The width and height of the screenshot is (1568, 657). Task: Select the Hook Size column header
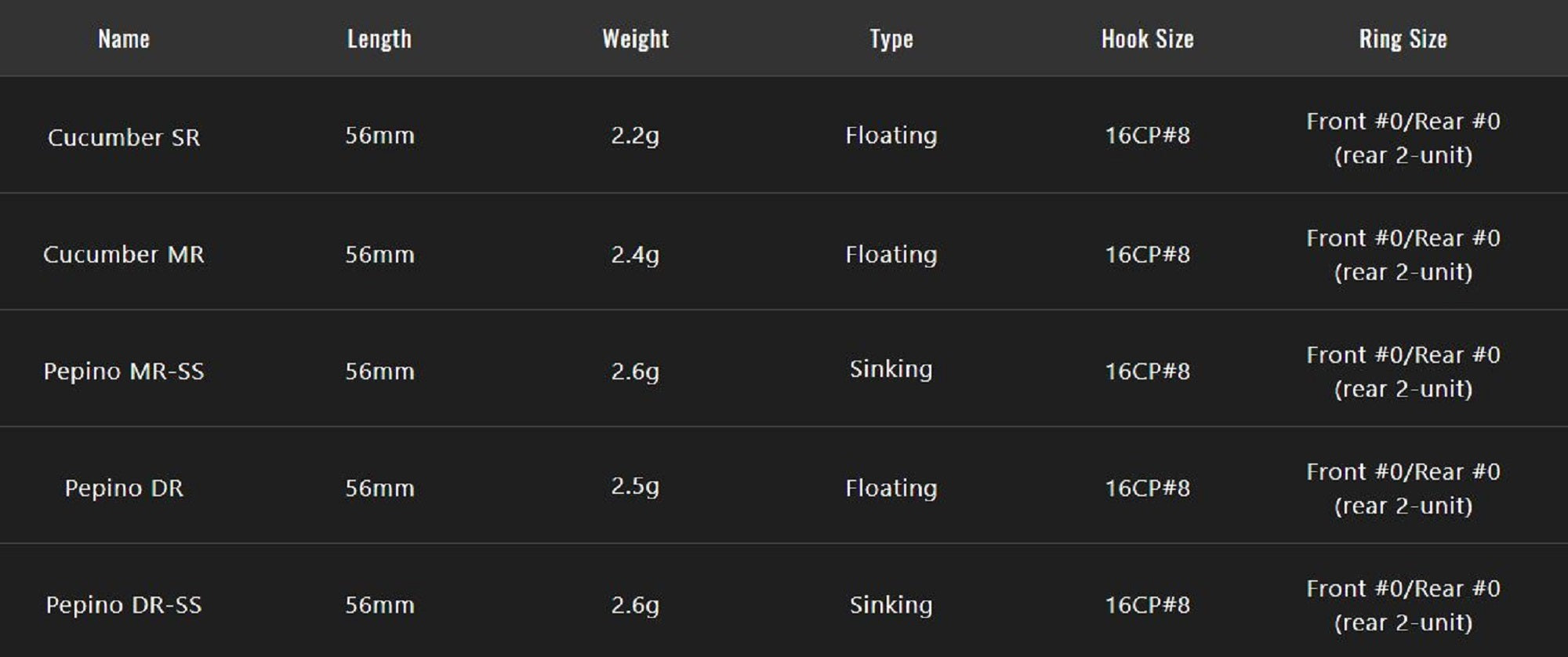1147,39
